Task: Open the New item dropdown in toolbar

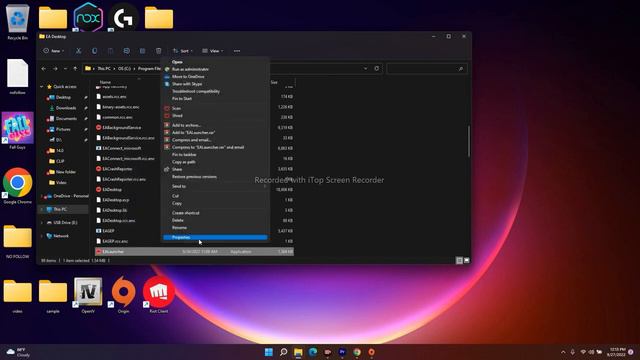Action: point(53,51)
